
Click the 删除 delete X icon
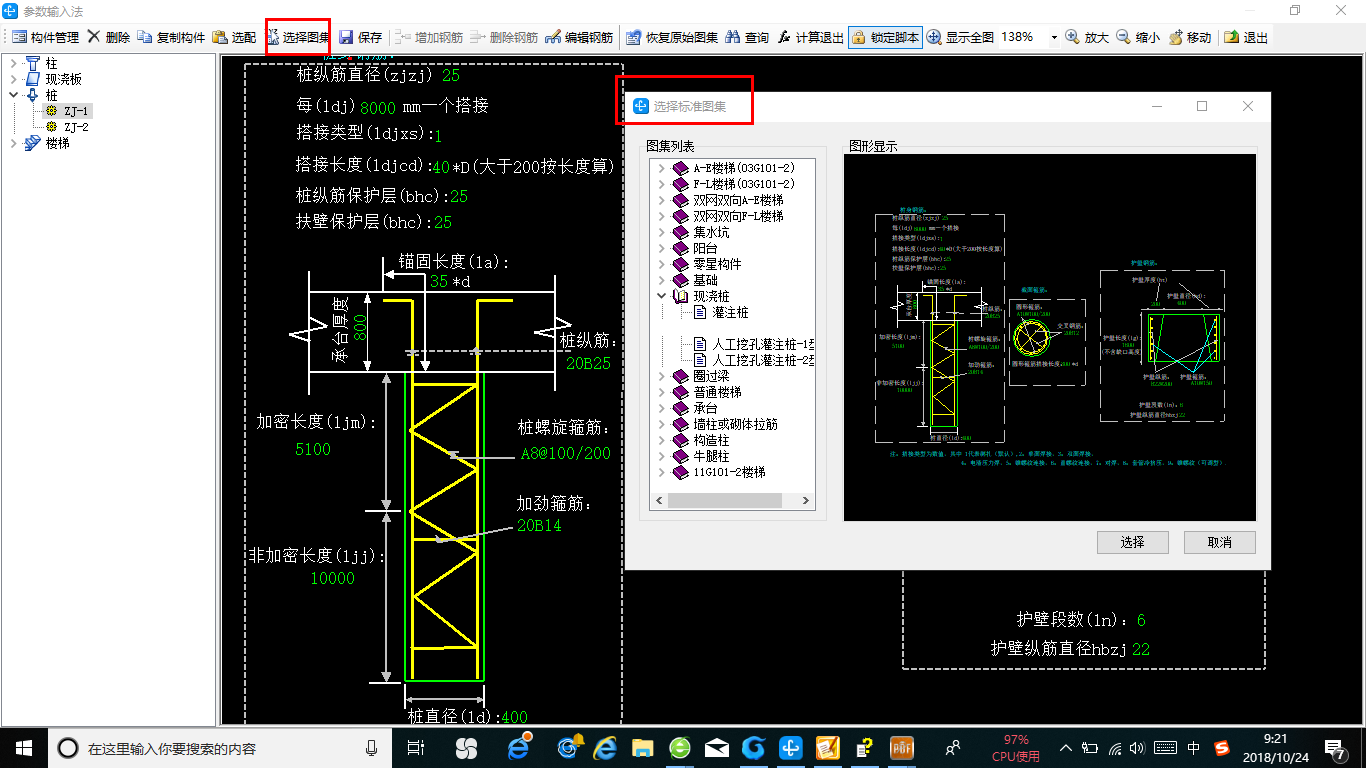94,37
